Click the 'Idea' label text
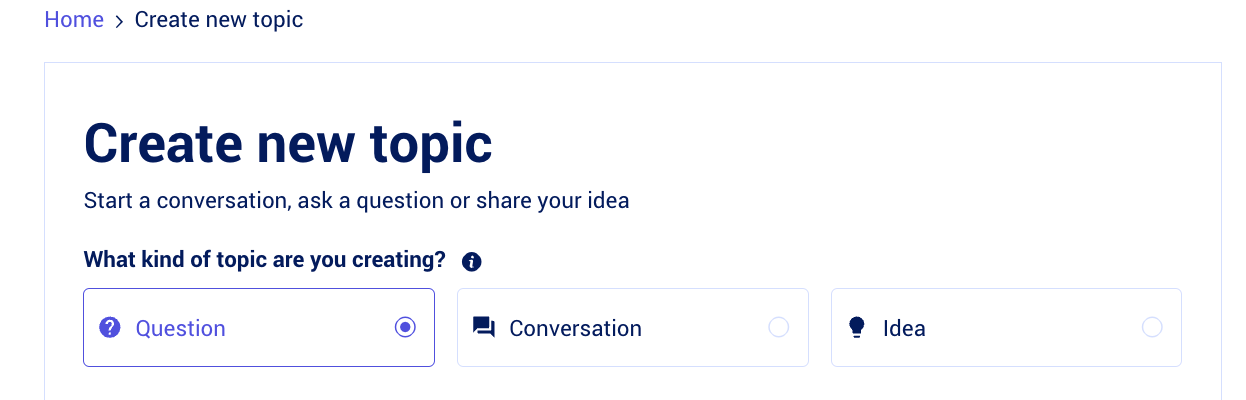Viewport: 1246px width, 400px height. 904,328
